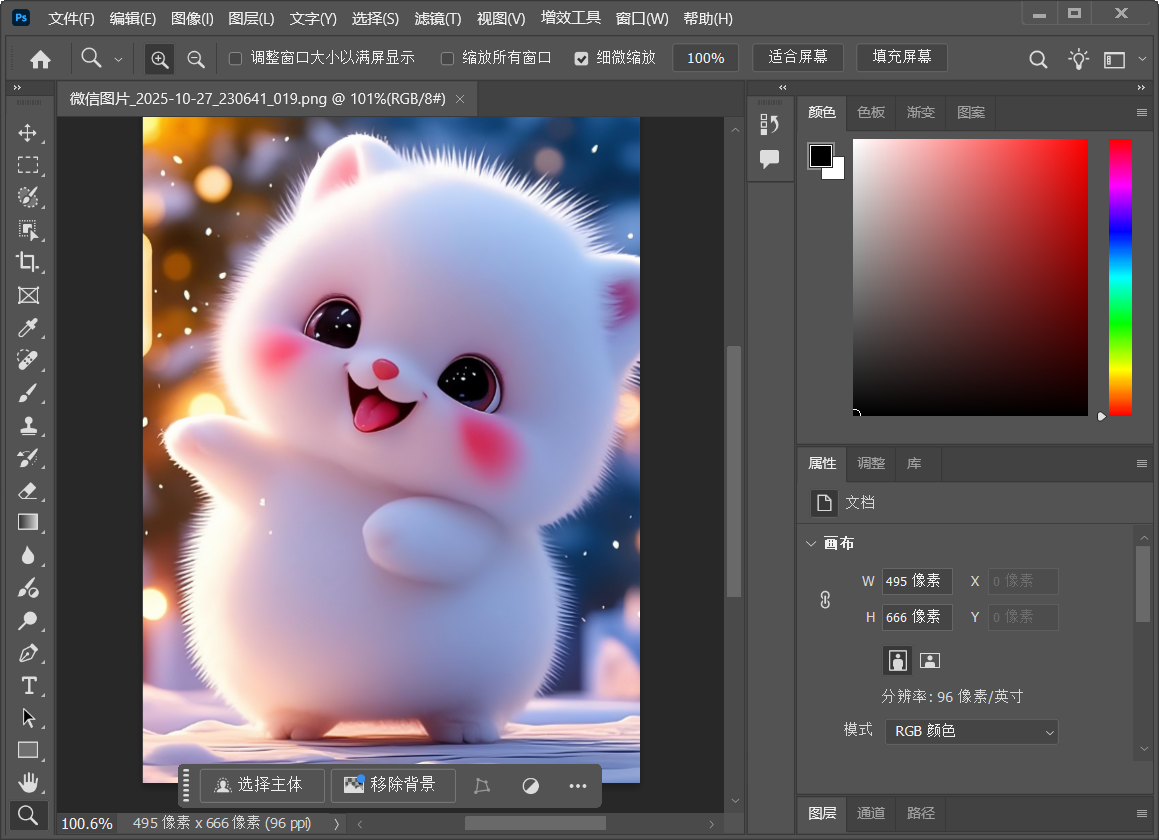Switch to the 通道 tab

coord(871,813)
